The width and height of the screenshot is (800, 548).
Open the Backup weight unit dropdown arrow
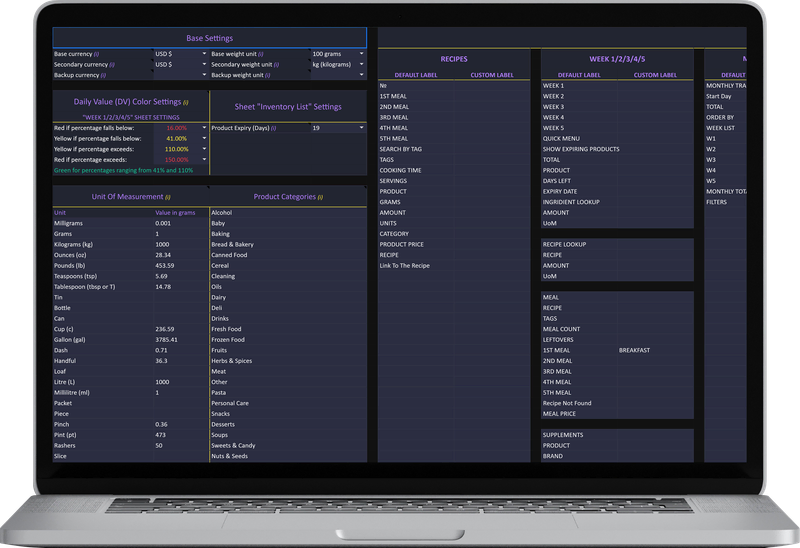(x=361, y=75)
